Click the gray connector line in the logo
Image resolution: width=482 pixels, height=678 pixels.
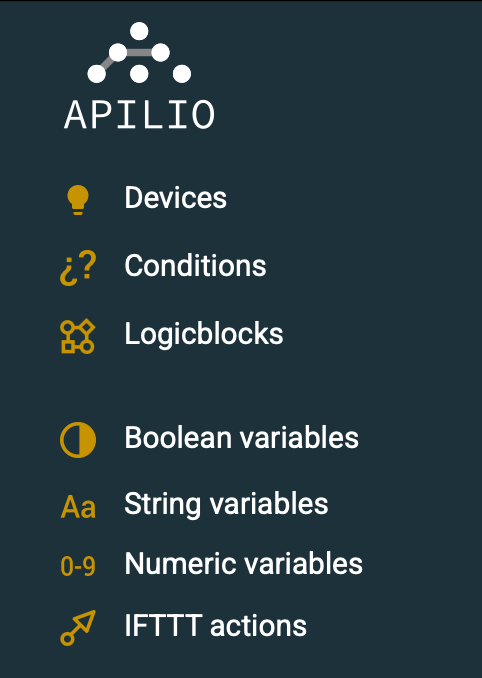click(139, 53)
